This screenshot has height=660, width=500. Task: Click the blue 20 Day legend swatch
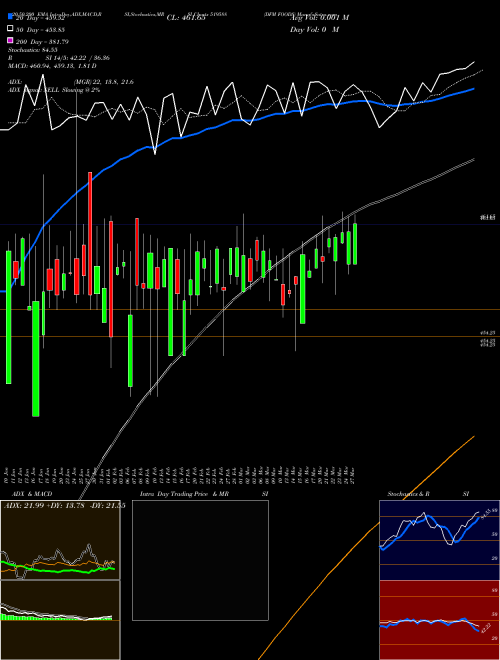10,16
